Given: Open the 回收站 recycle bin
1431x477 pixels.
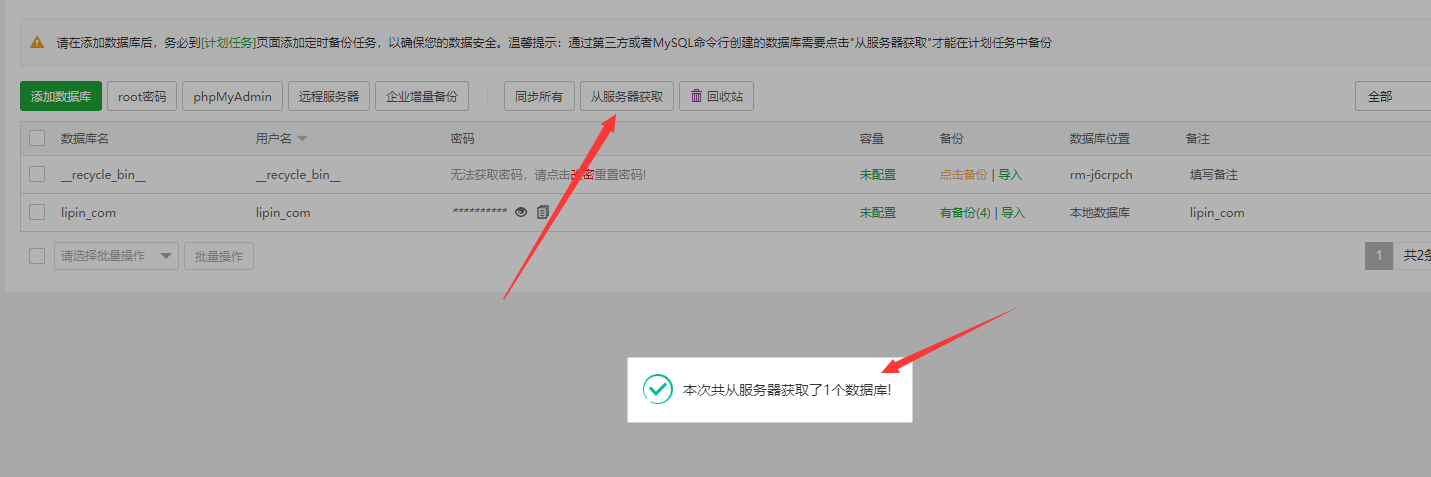Looking at the screenshot, I should pos(716,97).
